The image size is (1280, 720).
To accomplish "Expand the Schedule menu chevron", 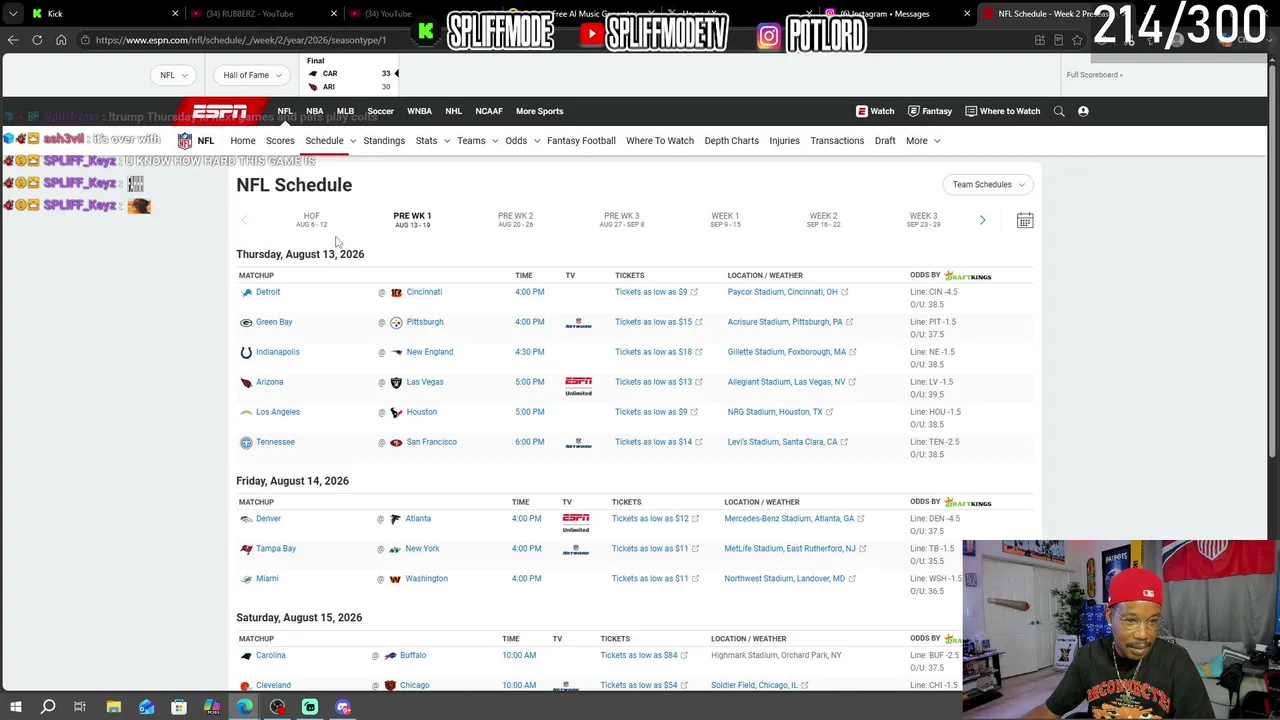I will [353, 141].
